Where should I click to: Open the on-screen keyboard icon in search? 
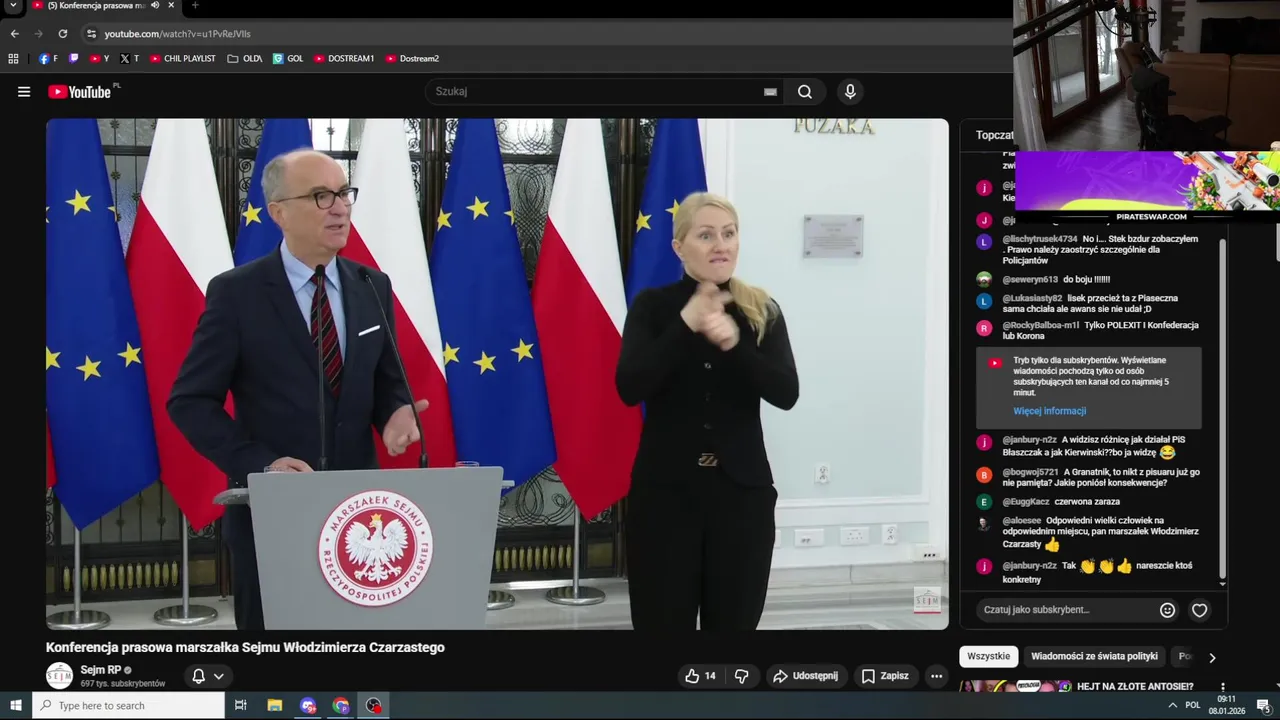point(770,92)
